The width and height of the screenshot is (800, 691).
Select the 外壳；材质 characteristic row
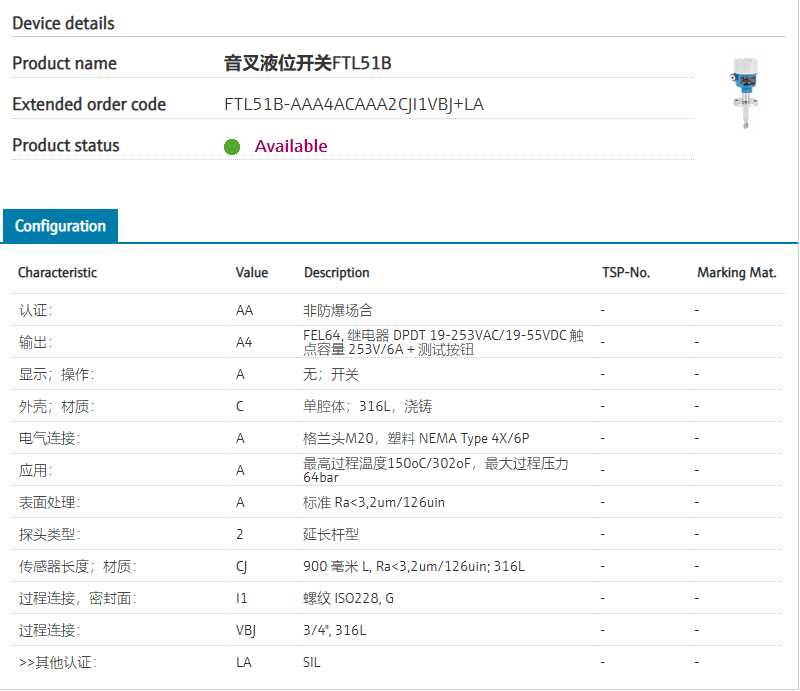coord(49,407)
